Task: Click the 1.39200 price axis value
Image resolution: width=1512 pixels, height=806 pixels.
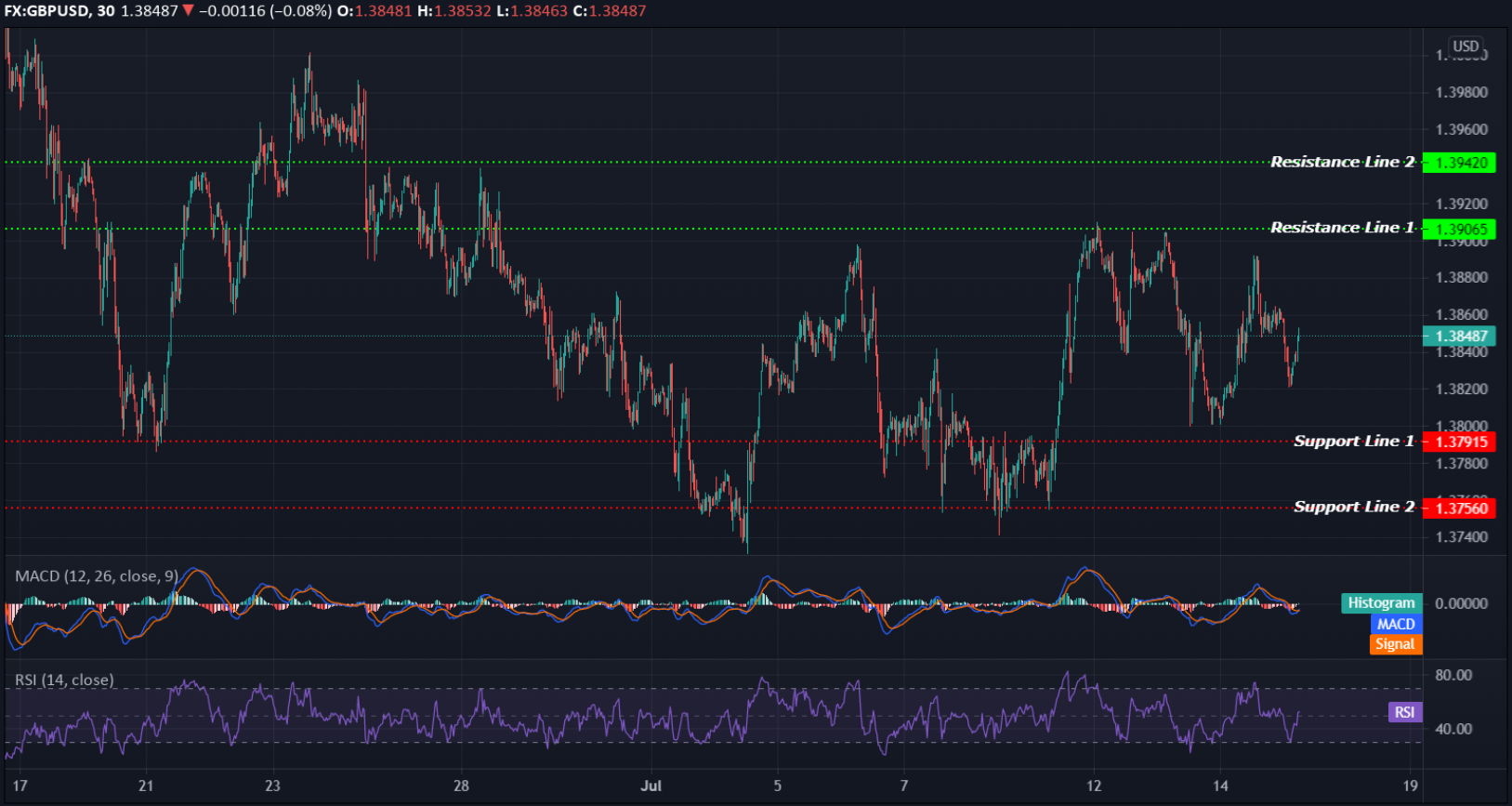Action: coord(1462,205)
